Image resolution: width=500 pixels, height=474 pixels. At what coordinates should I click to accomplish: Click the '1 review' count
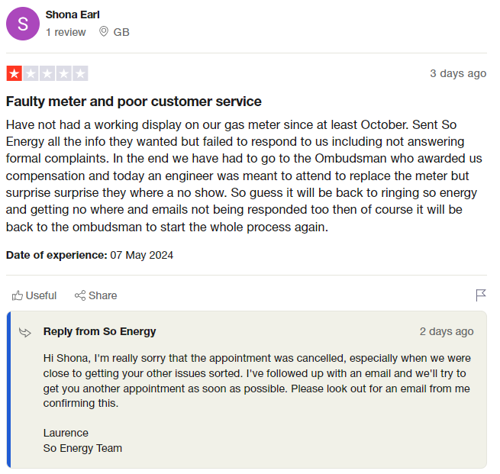click(66, 32)
